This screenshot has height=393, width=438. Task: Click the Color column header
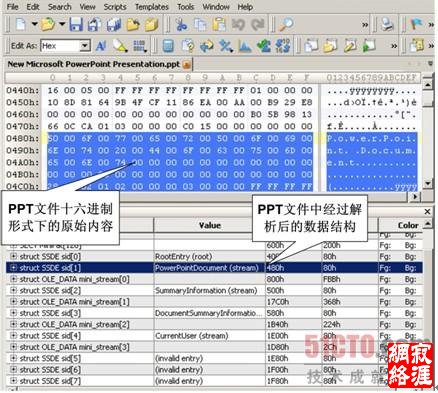(408, 226)
